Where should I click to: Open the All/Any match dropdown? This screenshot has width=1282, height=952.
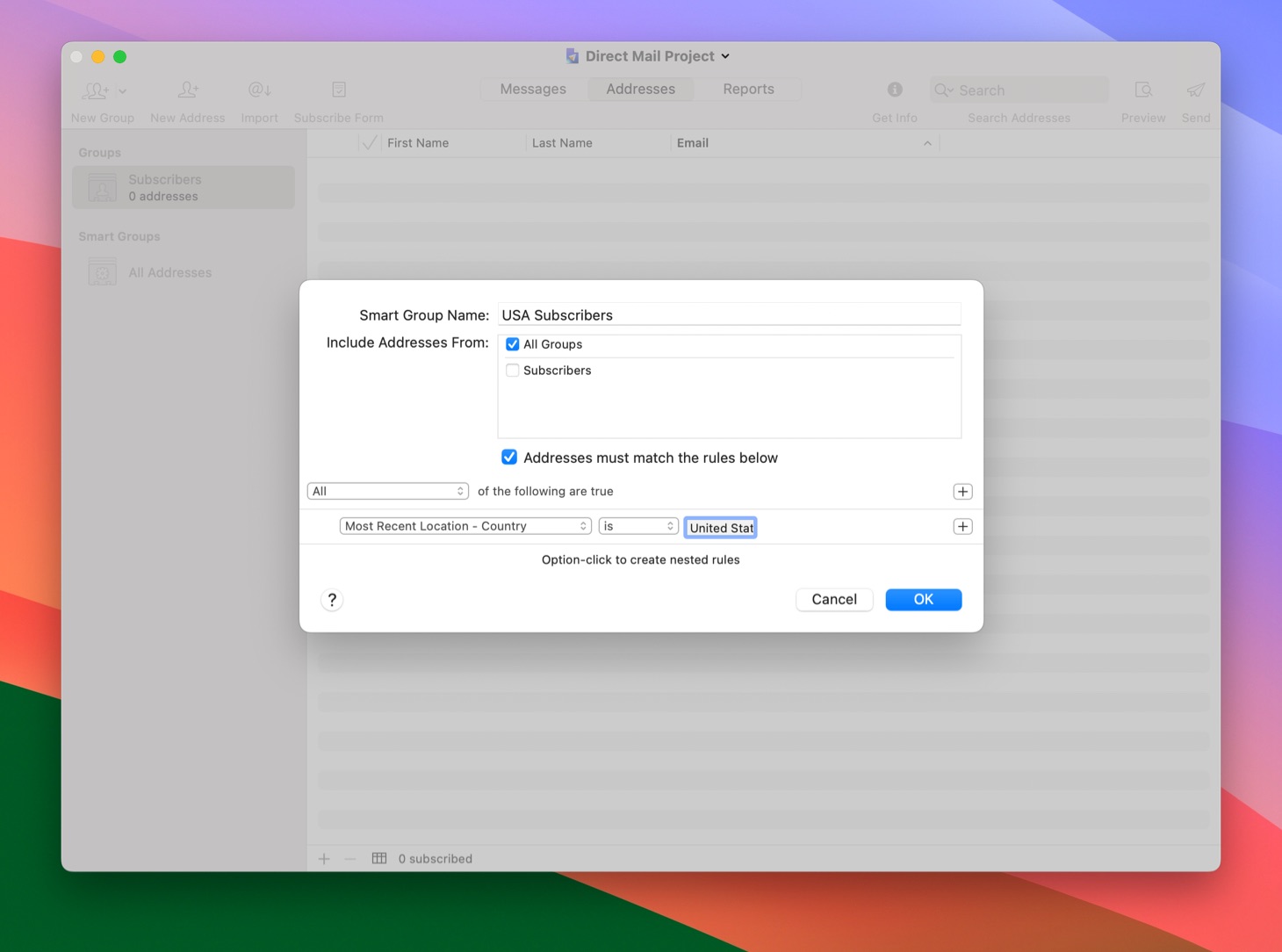coord(387,491)
